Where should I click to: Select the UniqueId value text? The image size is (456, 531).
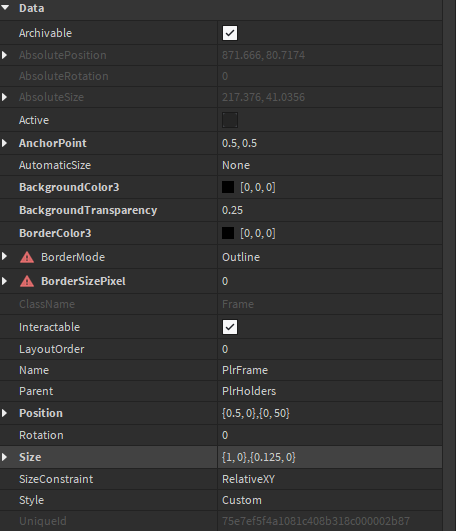pyautogui.click(x=316, y=521)
